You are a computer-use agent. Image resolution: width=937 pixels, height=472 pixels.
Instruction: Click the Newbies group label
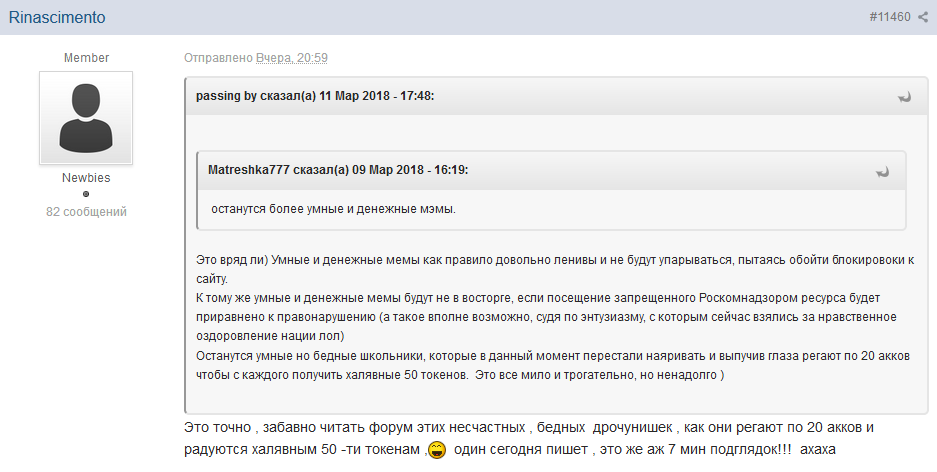coord(86,178)
